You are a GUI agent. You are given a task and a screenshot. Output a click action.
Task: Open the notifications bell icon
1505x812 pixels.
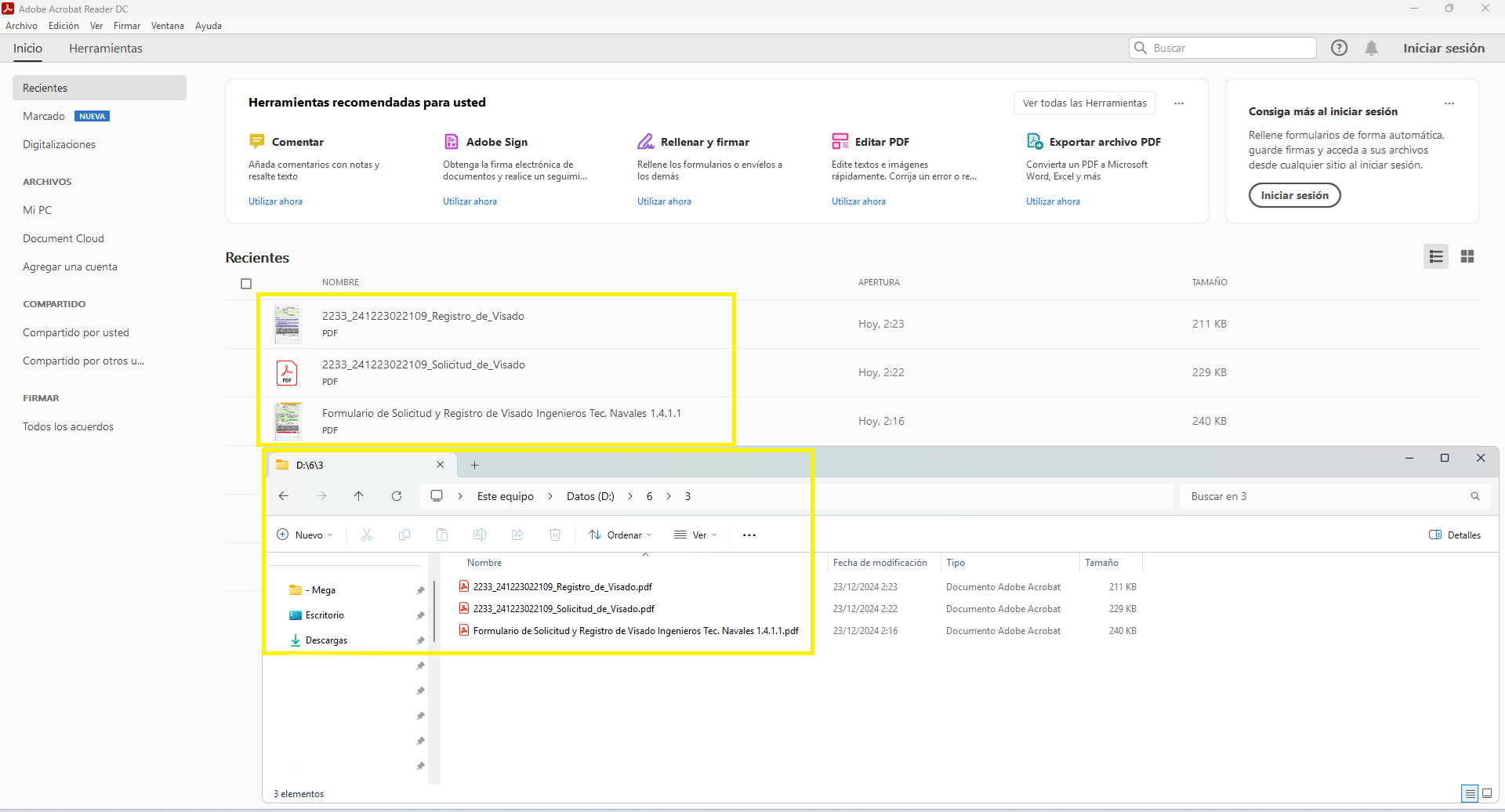coord(1371,48)
